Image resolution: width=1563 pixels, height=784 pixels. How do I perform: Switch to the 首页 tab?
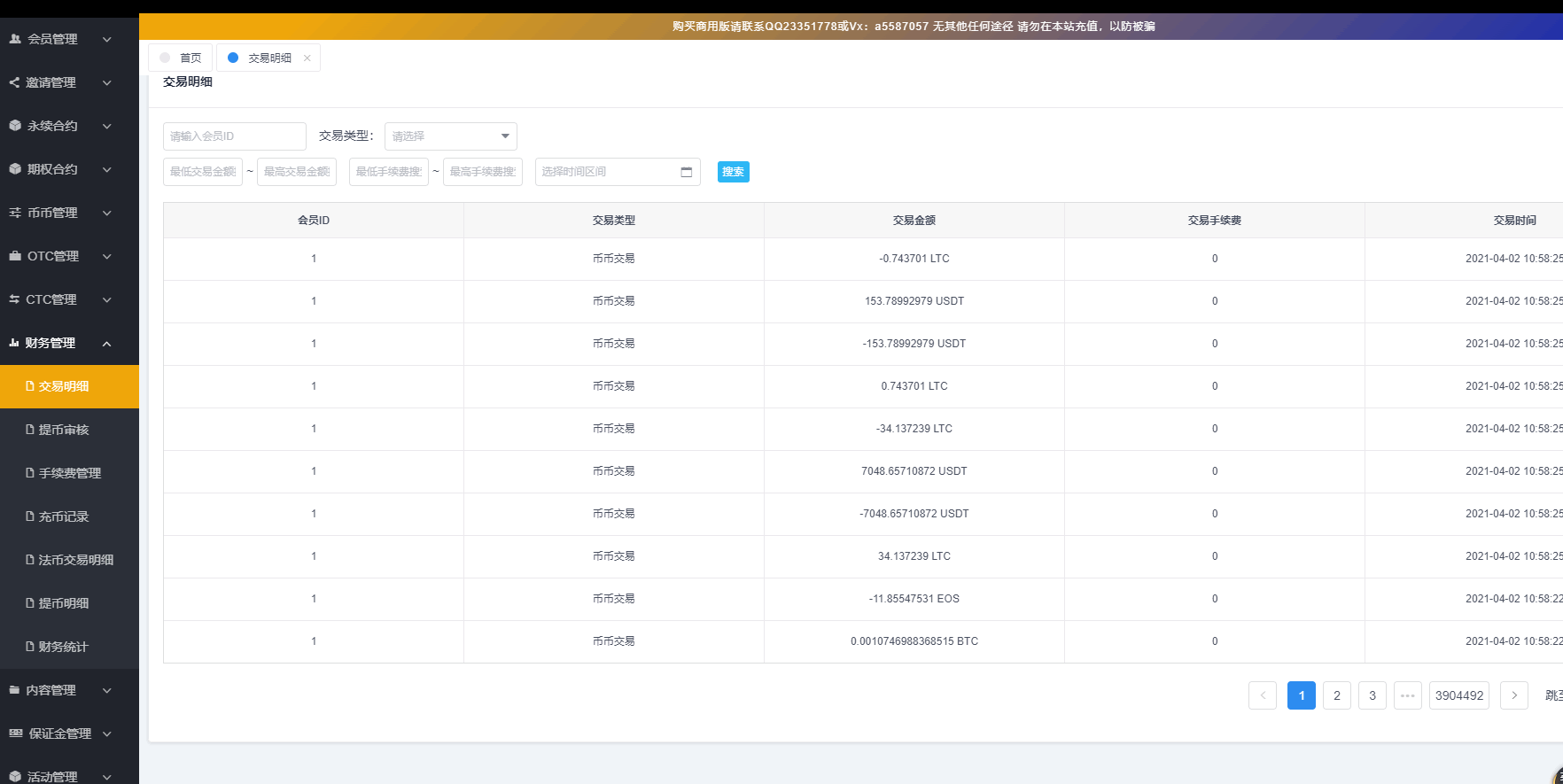(x=181, y=58)
